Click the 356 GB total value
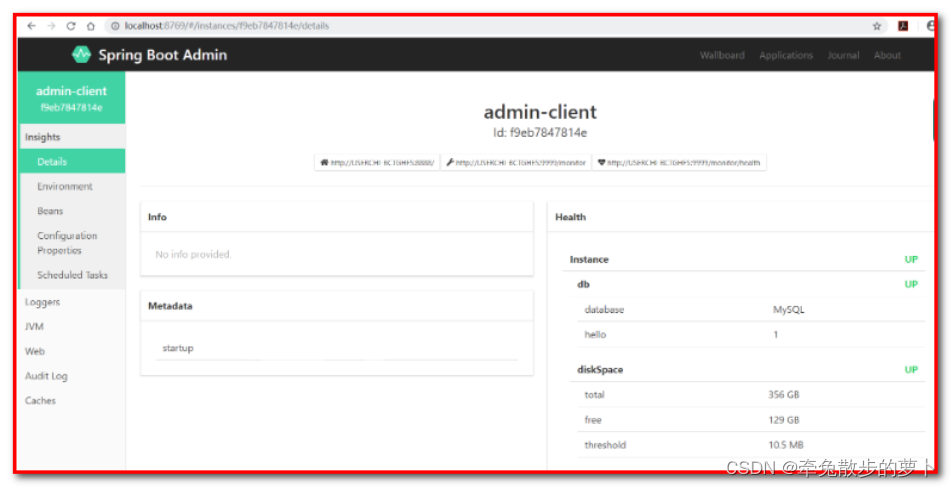The height and width of the screenshot is (488, 951). 784,395
